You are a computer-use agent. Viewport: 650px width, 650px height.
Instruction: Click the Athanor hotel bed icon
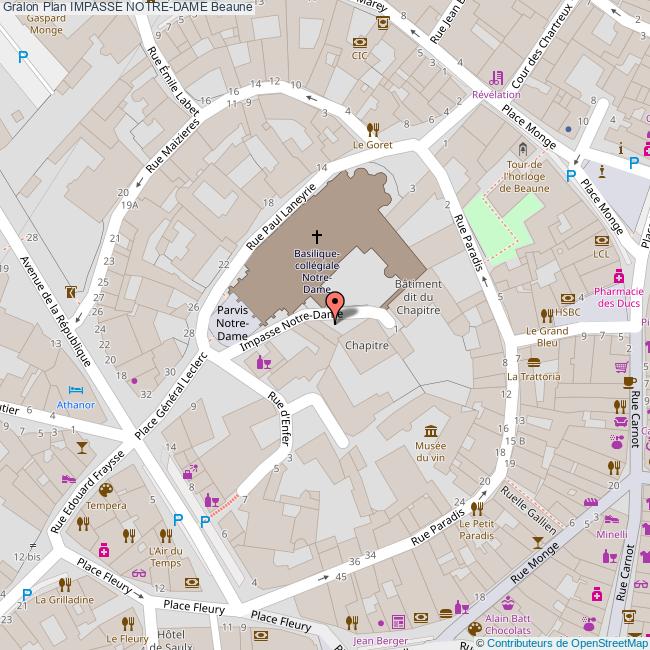pos(75,390)
